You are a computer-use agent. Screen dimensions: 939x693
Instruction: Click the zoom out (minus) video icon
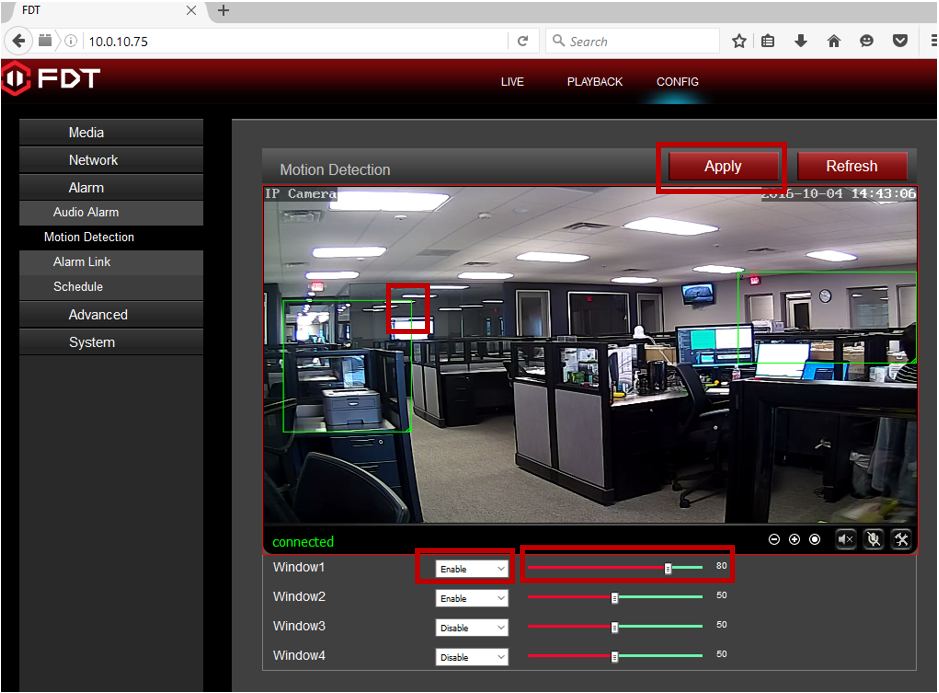click(x=774, y=540)
